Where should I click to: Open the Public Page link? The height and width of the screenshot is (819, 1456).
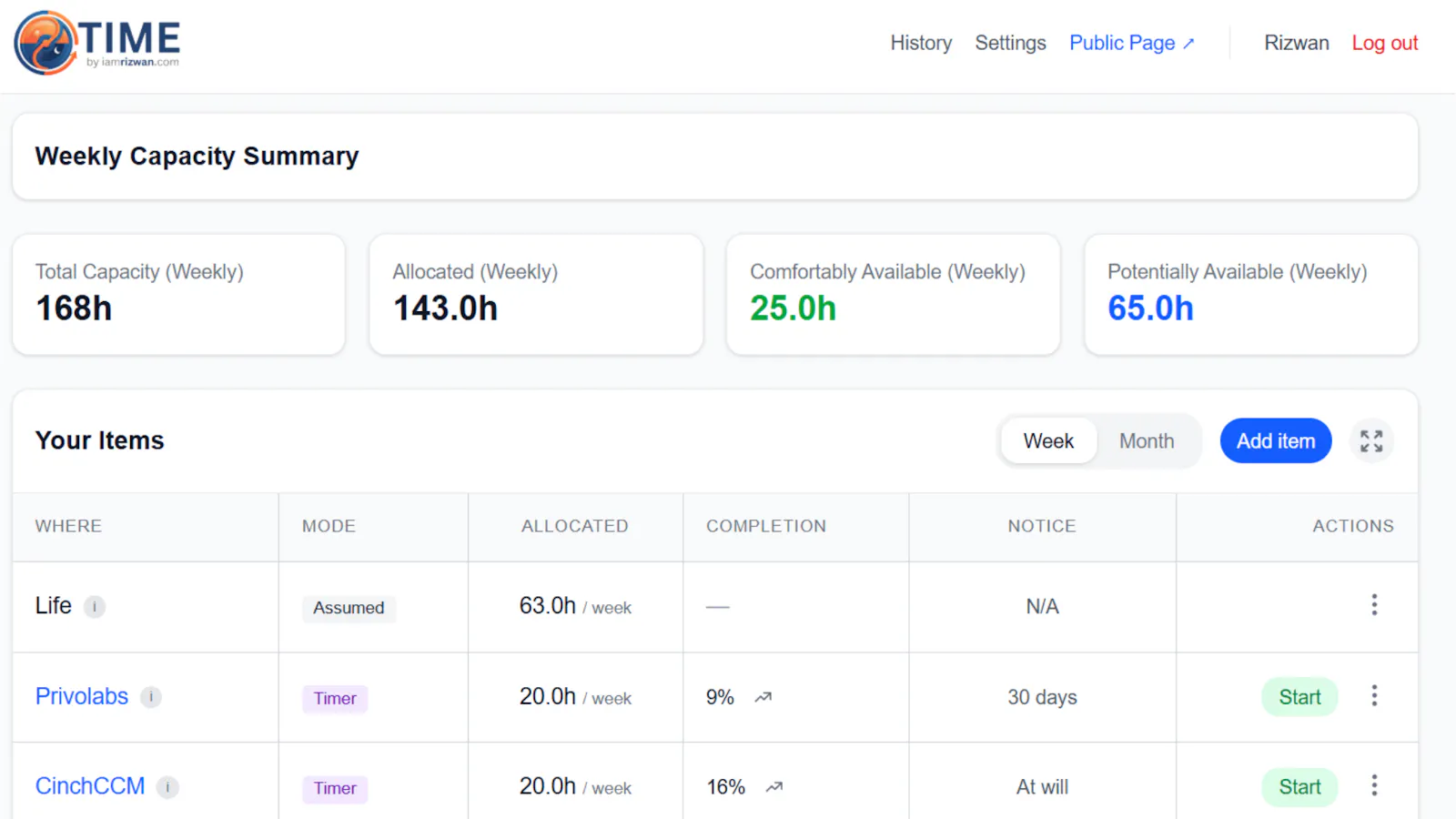1131,43
